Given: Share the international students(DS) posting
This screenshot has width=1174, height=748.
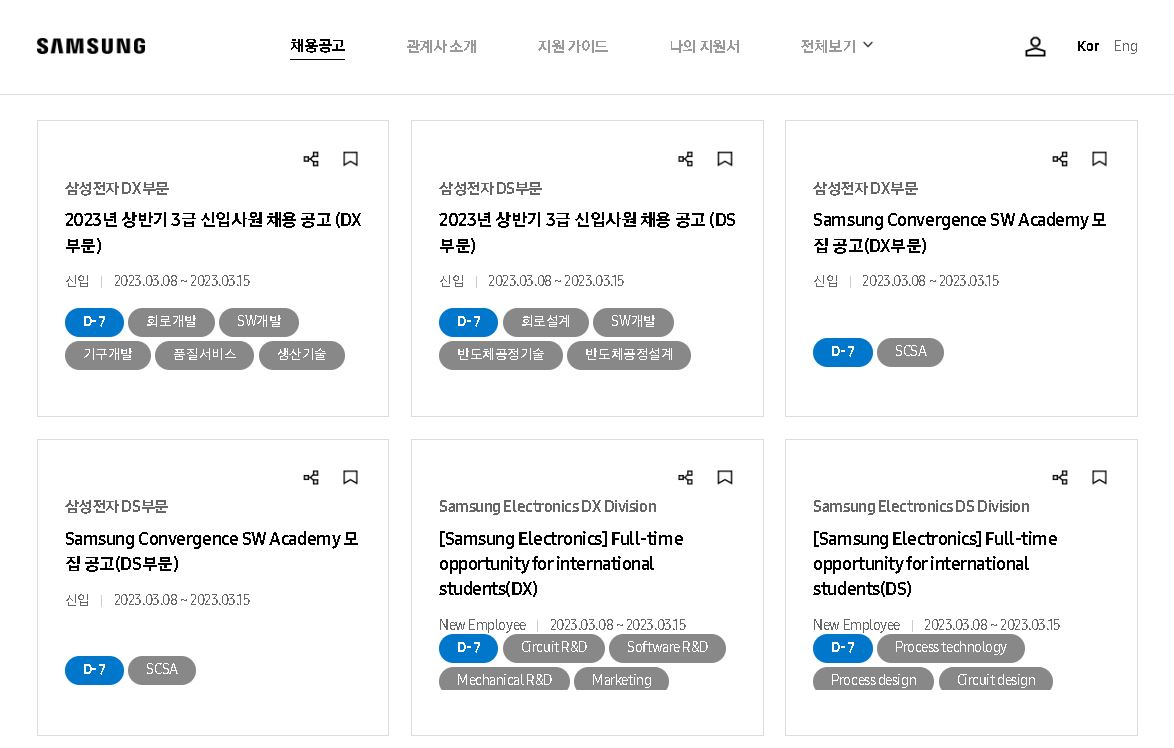Looking at the screenshot, I should point(1059,477).
